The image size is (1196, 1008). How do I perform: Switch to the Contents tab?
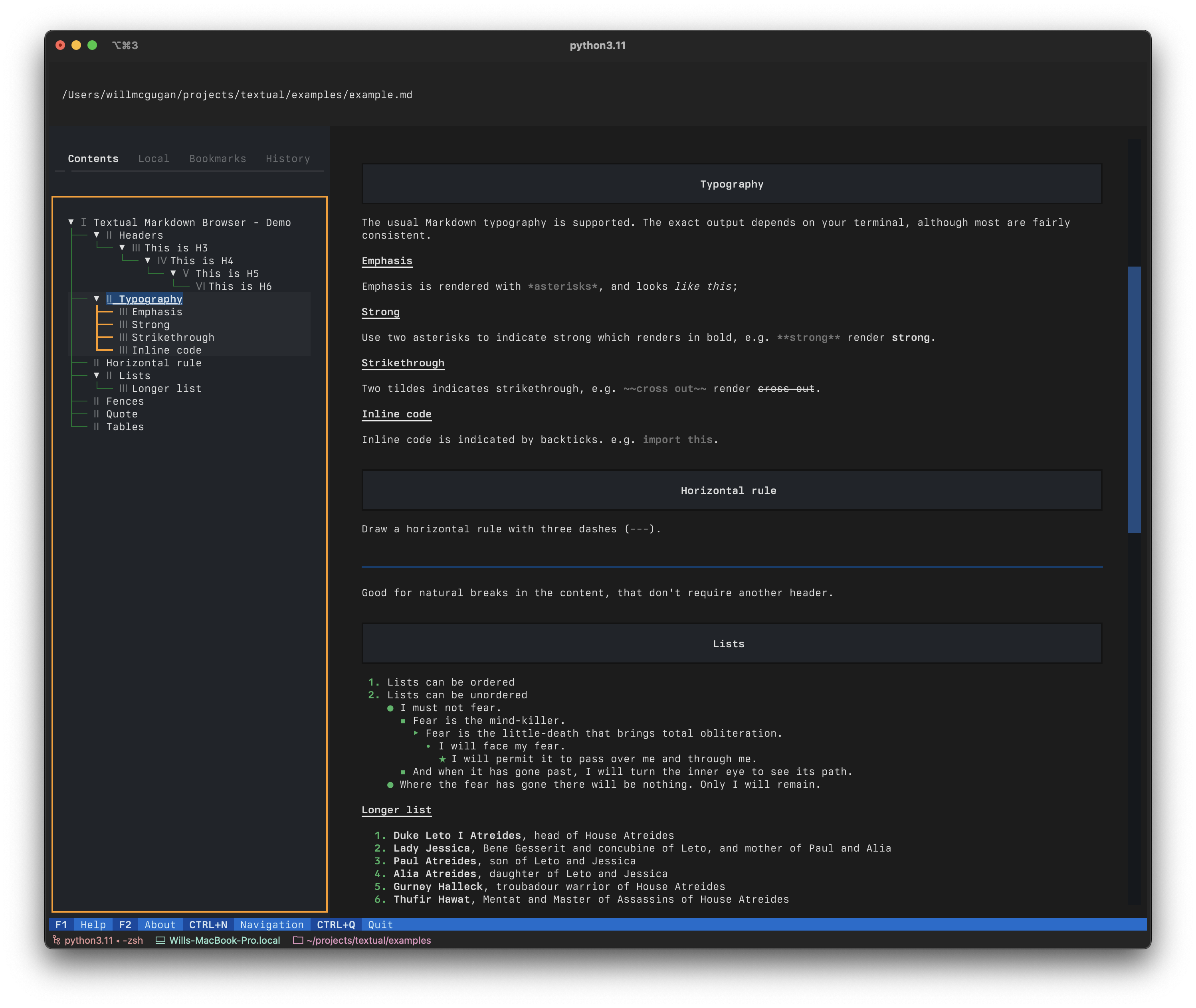tap(93, 158)
